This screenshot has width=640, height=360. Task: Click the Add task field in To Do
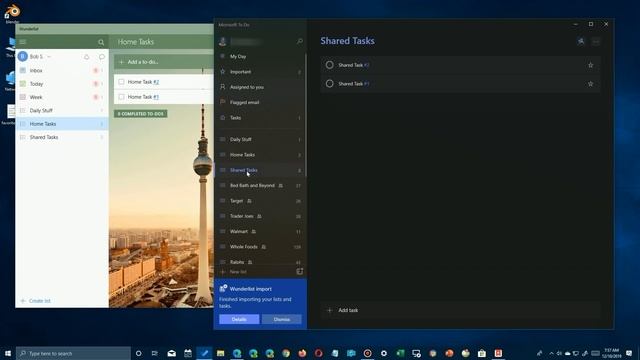click(460, 310)
